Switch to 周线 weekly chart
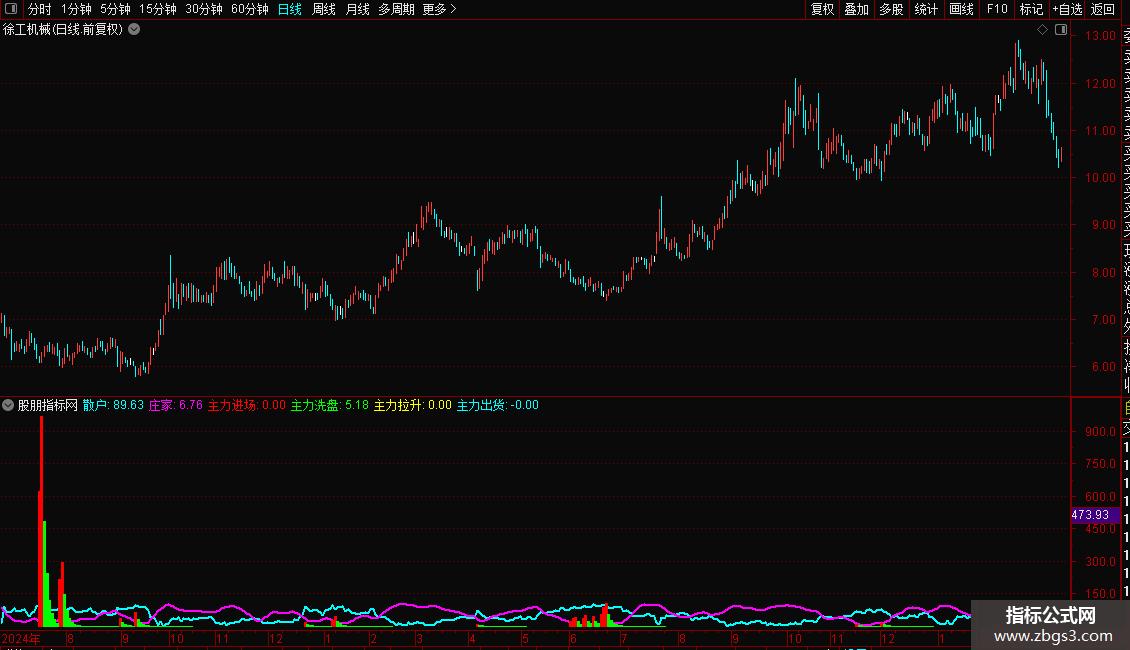The image size is (1130, 650). click(x=324, y=9)
